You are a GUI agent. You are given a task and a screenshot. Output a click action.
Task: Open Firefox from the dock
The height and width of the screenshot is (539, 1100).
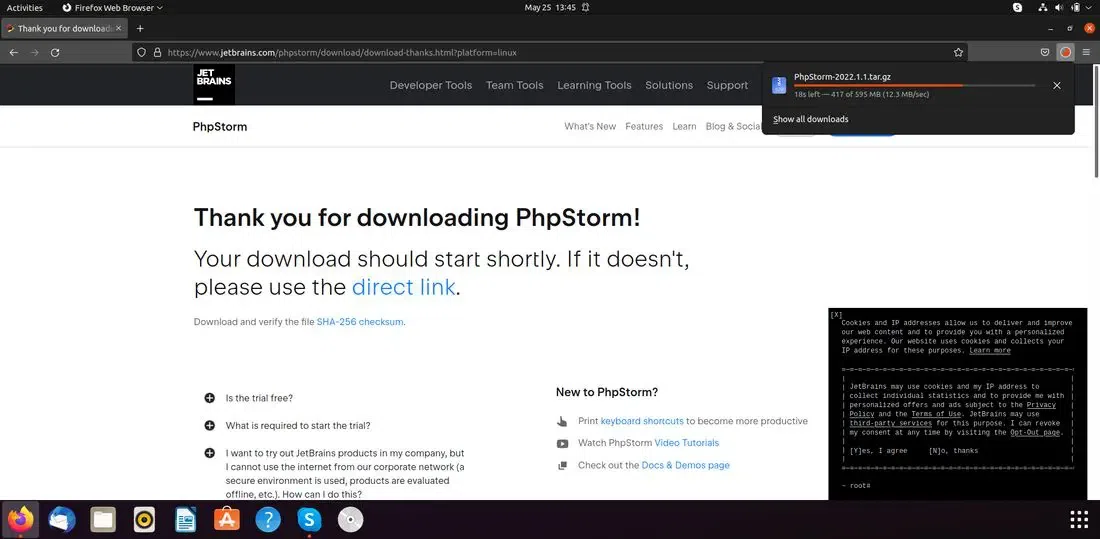pyautogui.click(x=20, y=520)
